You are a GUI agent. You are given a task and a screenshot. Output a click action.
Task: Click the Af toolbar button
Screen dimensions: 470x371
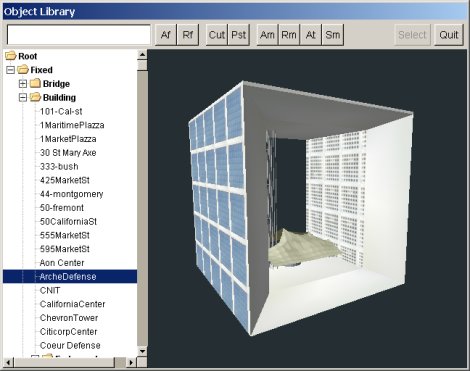(166, 35)
